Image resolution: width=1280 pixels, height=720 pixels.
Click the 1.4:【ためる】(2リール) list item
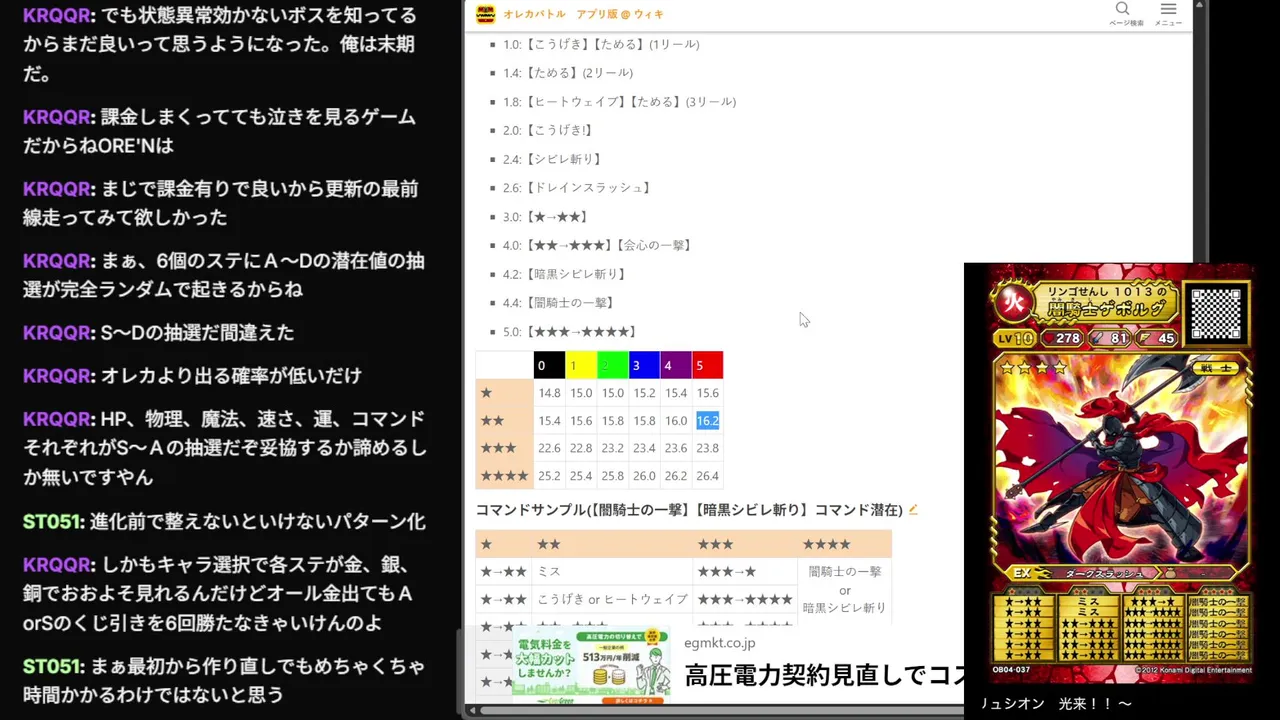click(x=568, y=73)
